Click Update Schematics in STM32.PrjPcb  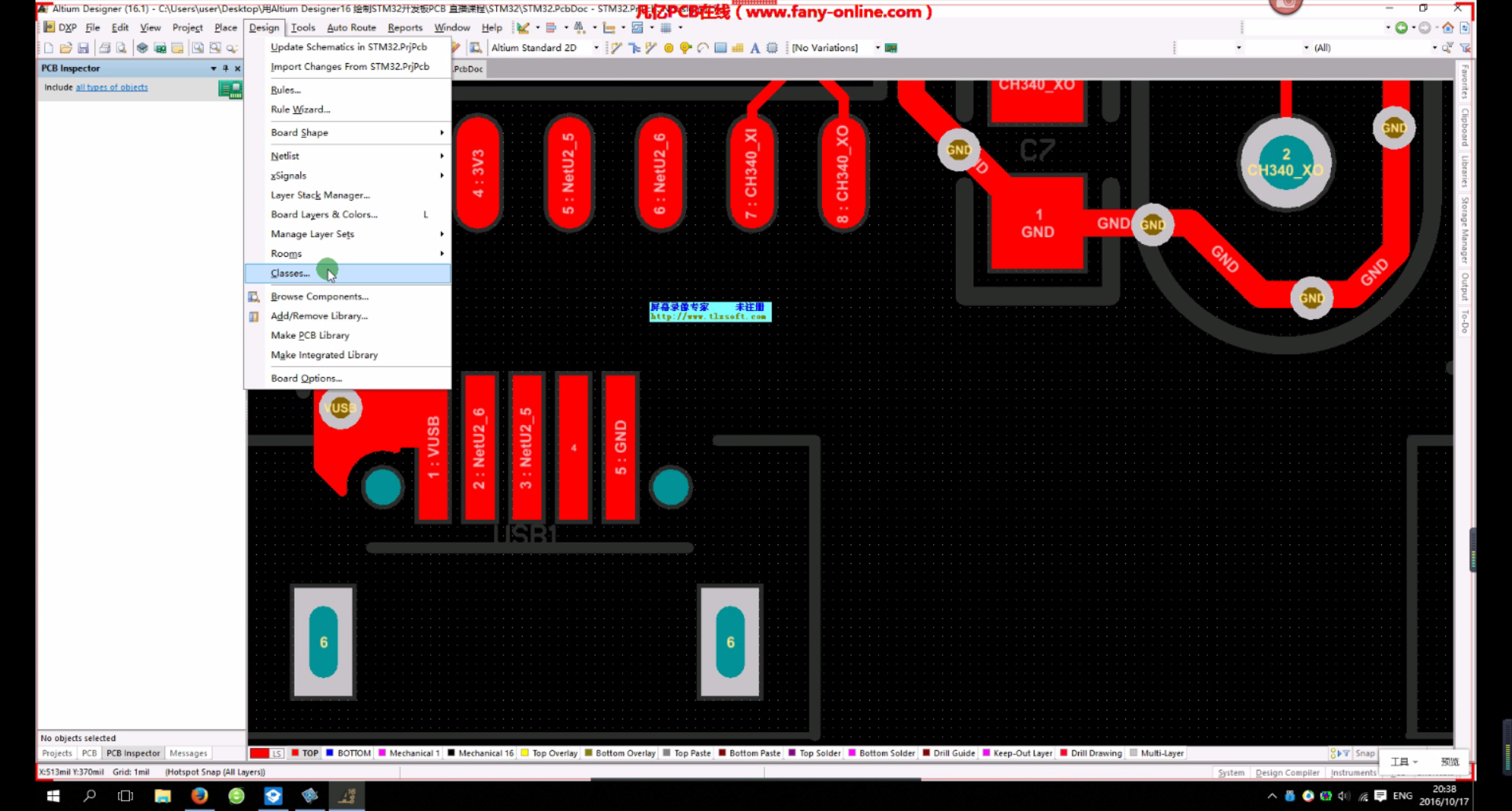347,47
